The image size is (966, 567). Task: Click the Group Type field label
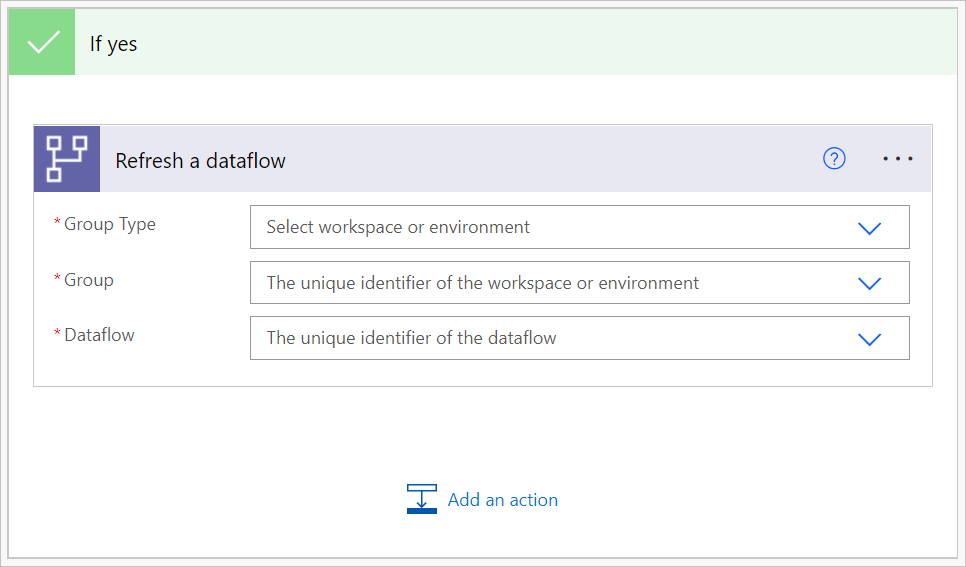pyautogui.click(x=110, y=224)
